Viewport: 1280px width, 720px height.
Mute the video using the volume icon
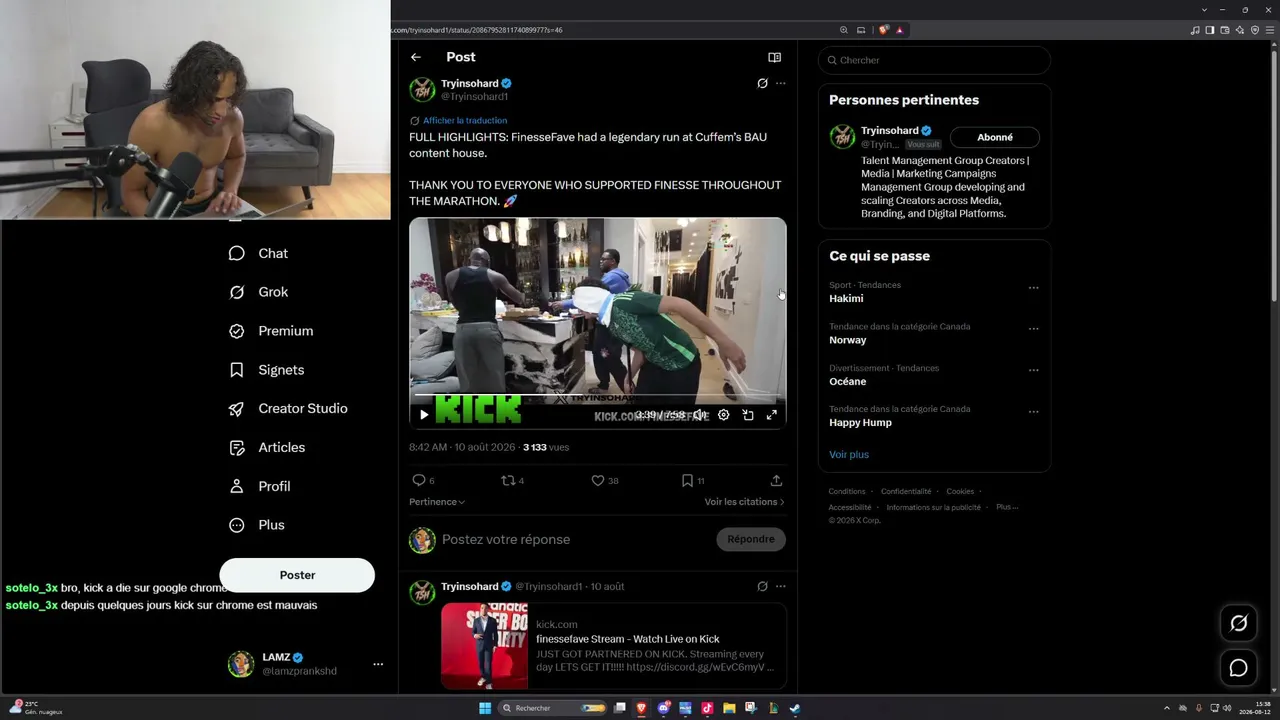pyautogui.click(x=700, y=415)
